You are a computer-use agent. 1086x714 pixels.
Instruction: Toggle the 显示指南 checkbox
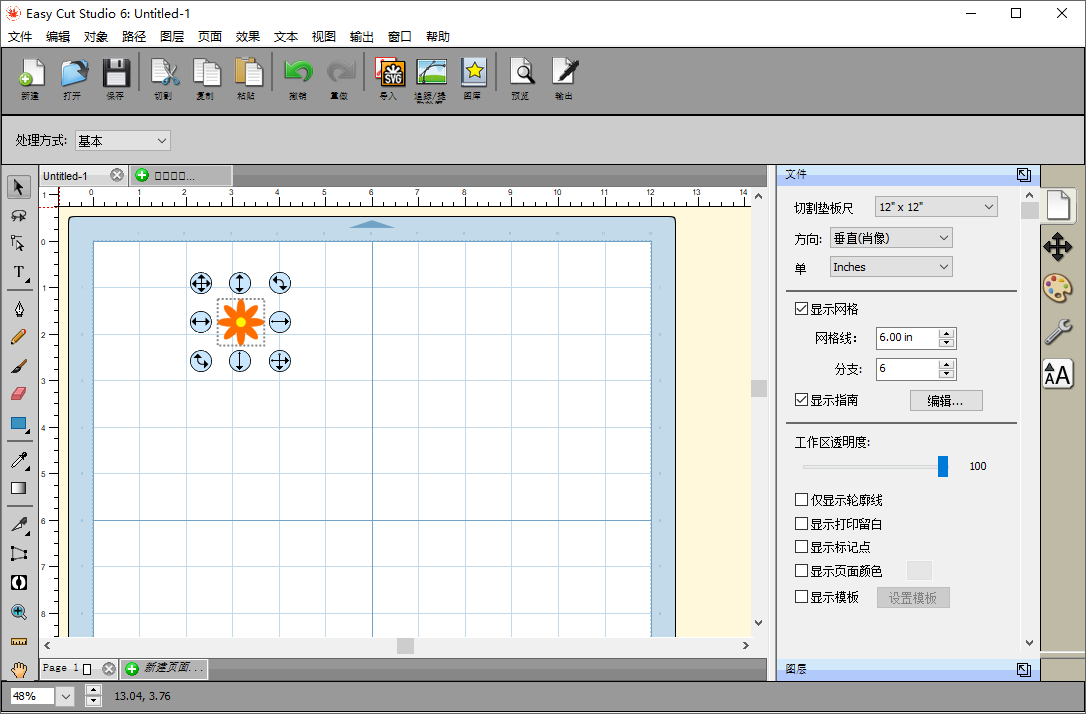coord(801,400)
